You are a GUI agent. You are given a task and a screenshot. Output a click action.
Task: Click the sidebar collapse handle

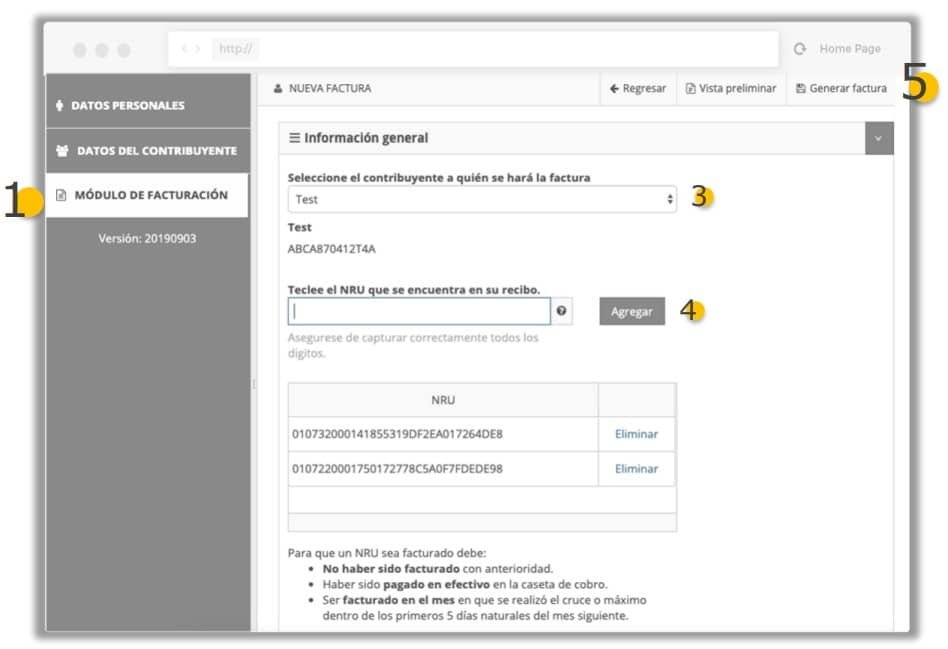pos(253,384)
